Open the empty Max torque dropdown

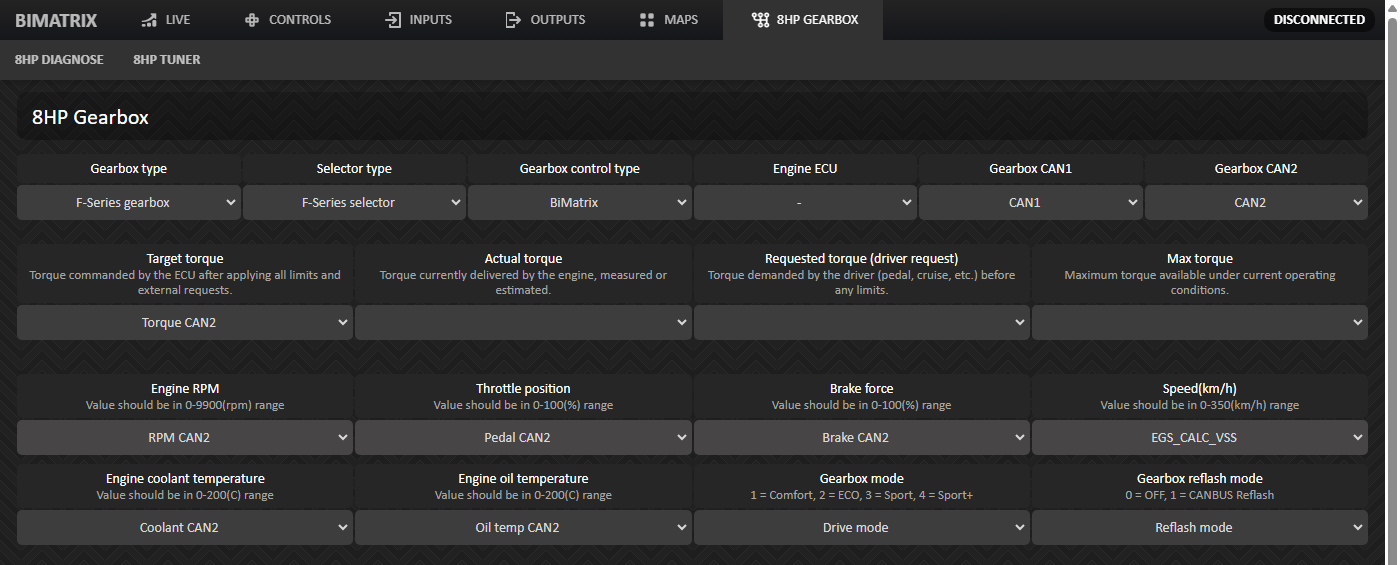click(x=1200, y=323)
